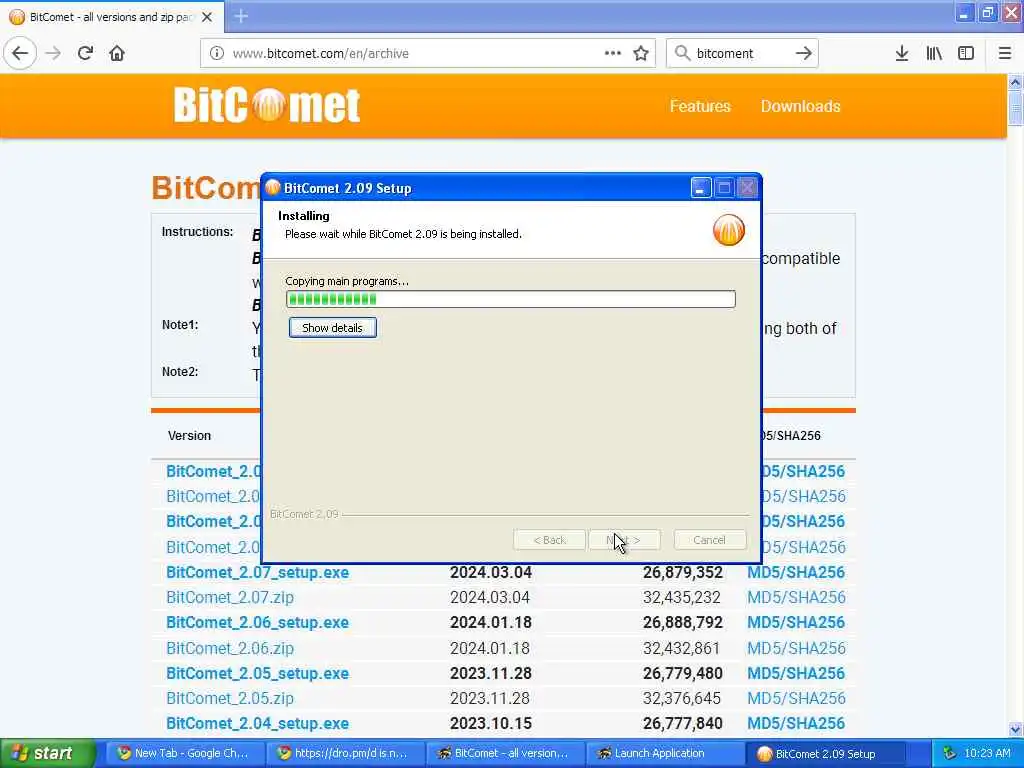Download BitComet_2.06_setup.exe
The image size is (1024, 768).
point(257,622)
